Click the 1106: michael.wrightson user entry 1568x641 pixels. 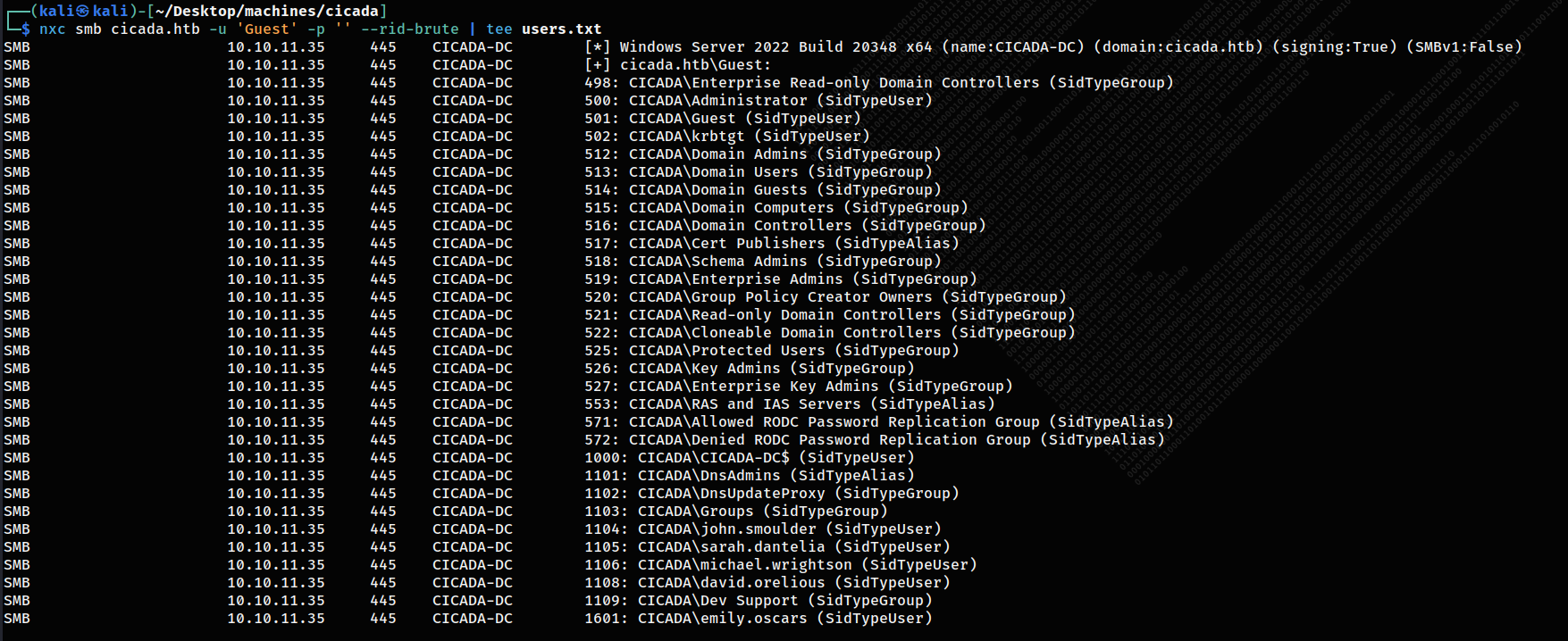click(781, 564)
